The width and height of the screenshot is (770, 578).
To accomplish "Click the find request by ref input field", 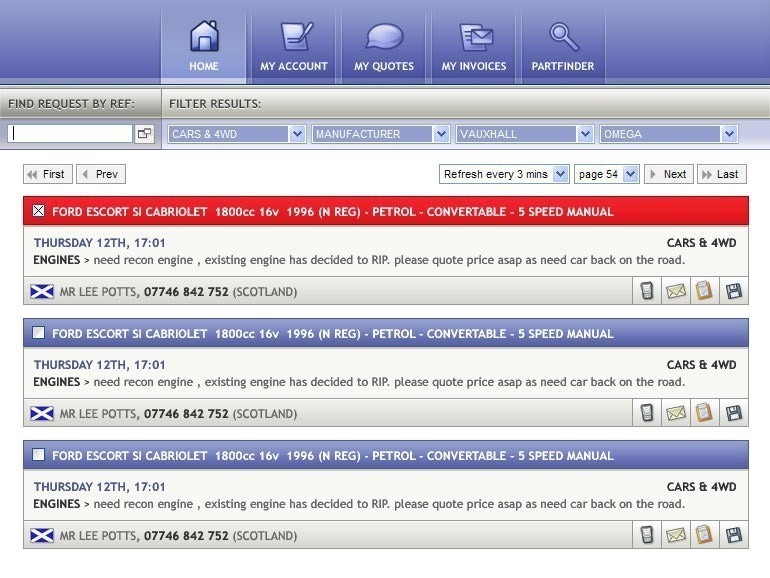I will tap(70, 134).
